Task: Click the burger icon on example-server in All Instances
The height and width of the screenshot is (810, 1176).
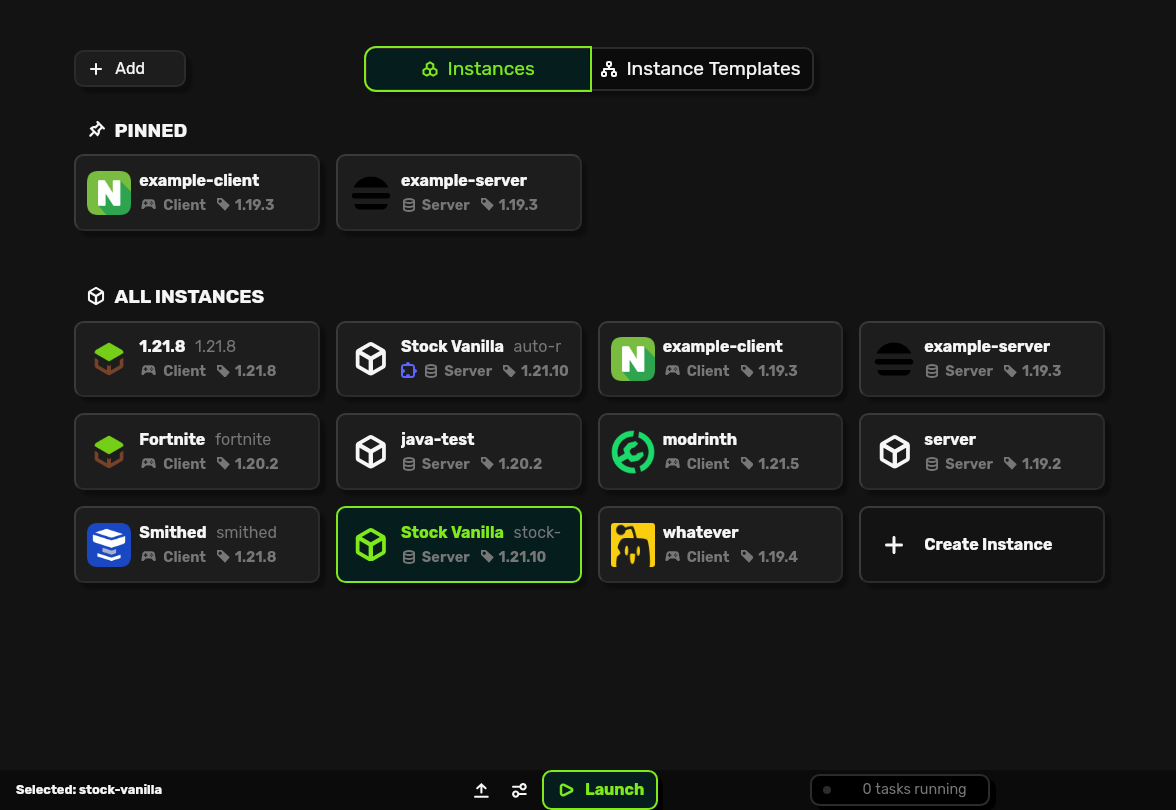Action: pos(894,358)
